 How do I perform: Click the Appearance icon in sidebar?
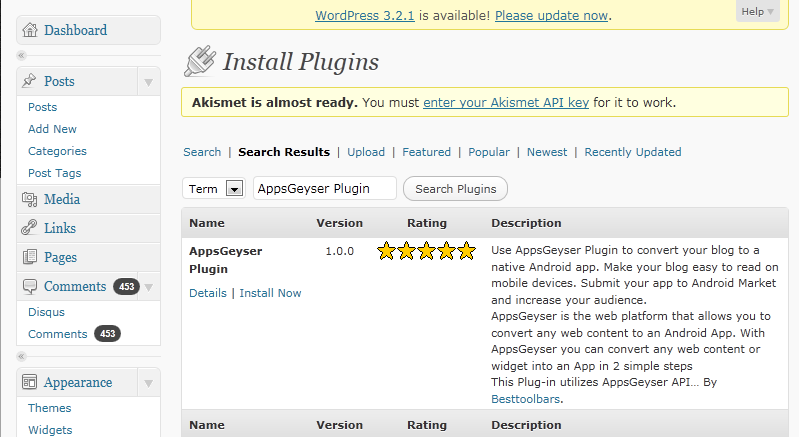point(30,382)
